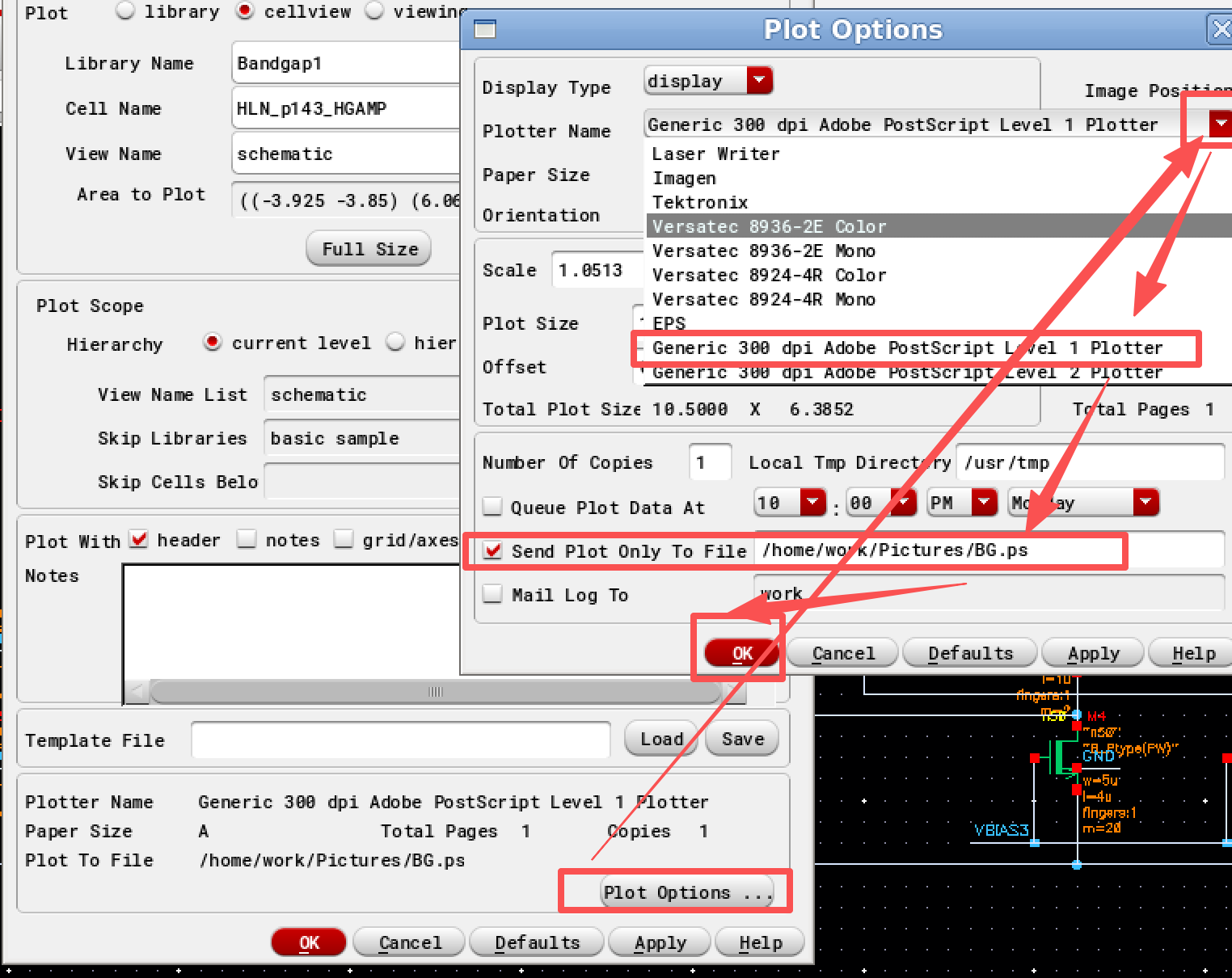Open the weekday dropdown
1232x978 pixels.
point(1146,502)
